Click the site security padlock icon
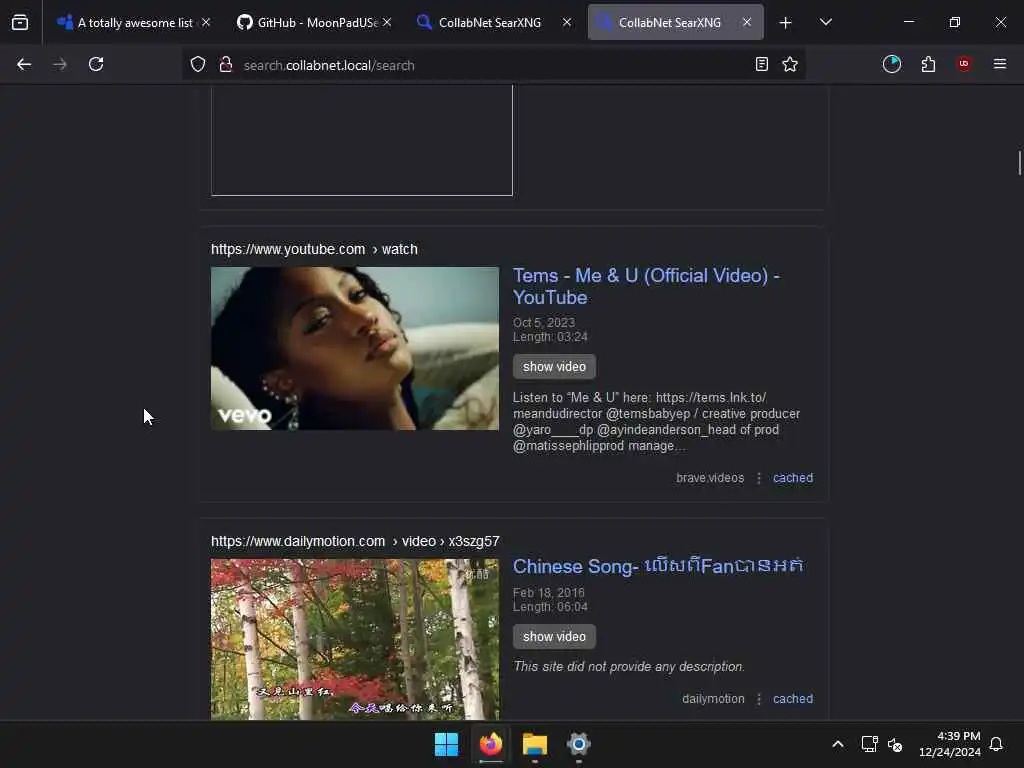 pos(226,65)
